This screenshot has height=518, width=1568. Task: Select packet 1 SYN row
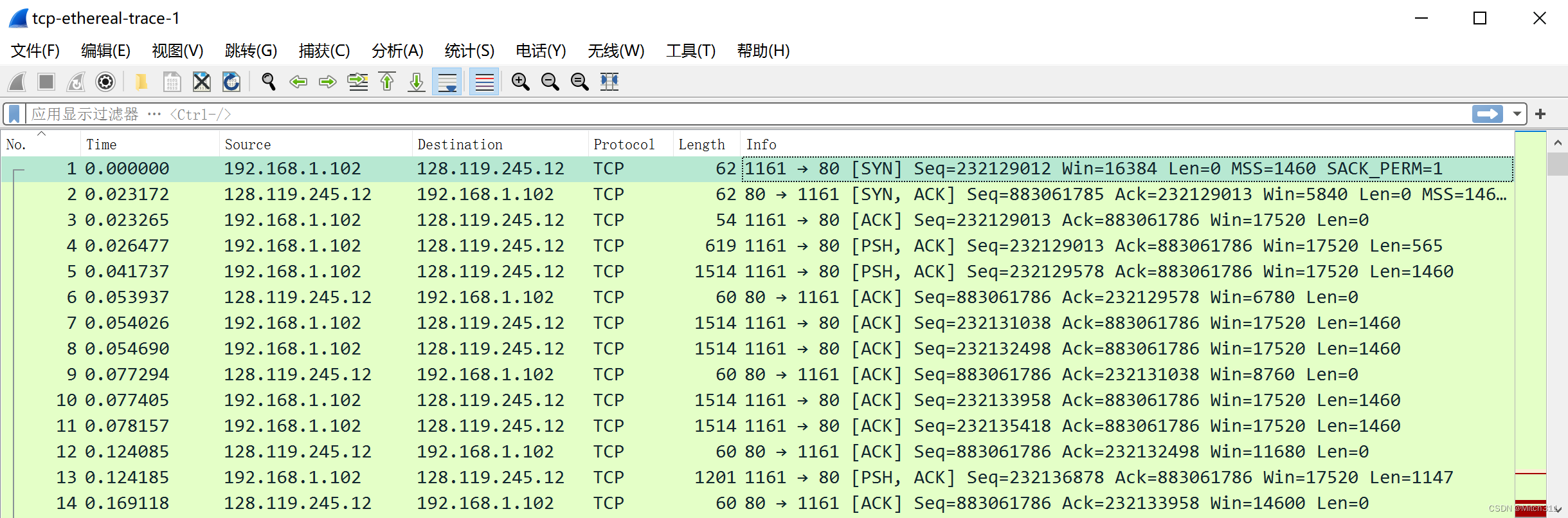tap(757, 169)
